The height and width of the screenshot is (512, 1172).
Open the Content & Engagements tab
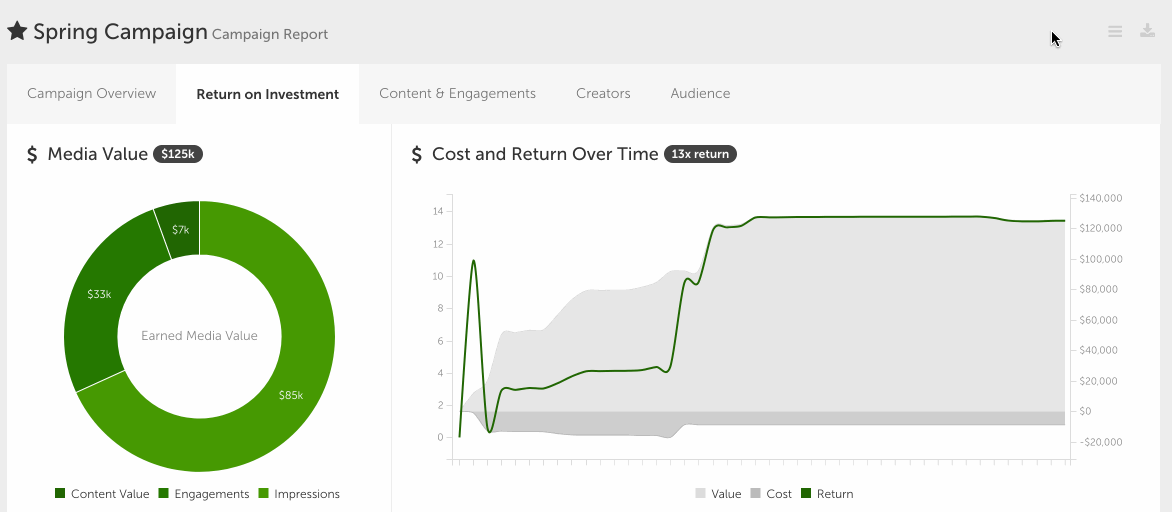(x=457, y=94)
